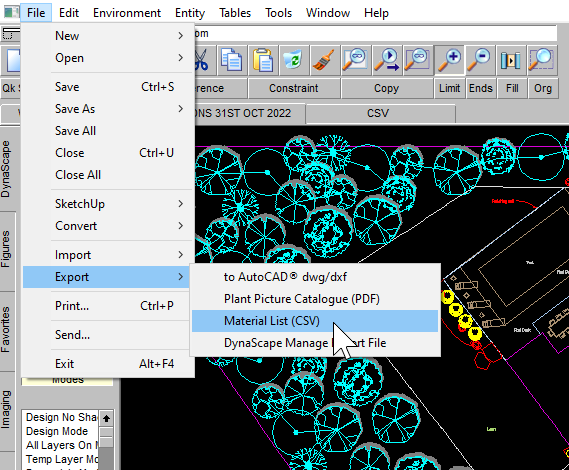Click the zoom window dashed-box magnifier icon
Screen dimensions: 569x470
click(542, 60)
